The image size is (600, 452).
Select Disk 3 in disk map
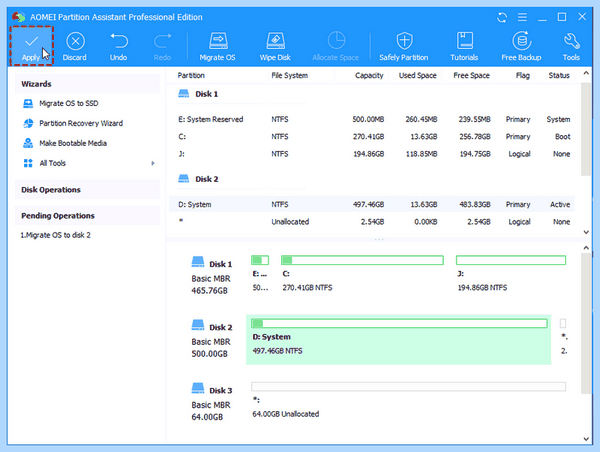(x=212, y=403)
